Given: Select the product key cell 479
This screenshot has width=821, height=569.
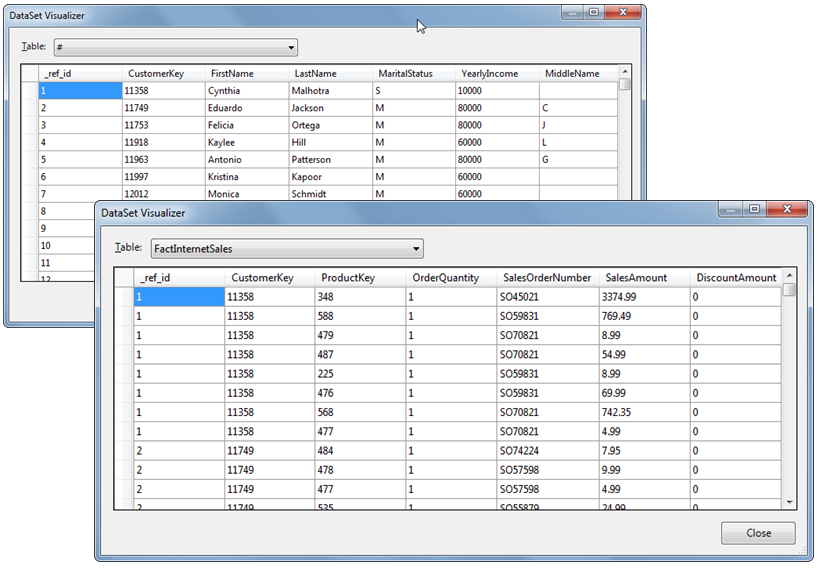Looking at the screenshot, I should tap(360, 335).
